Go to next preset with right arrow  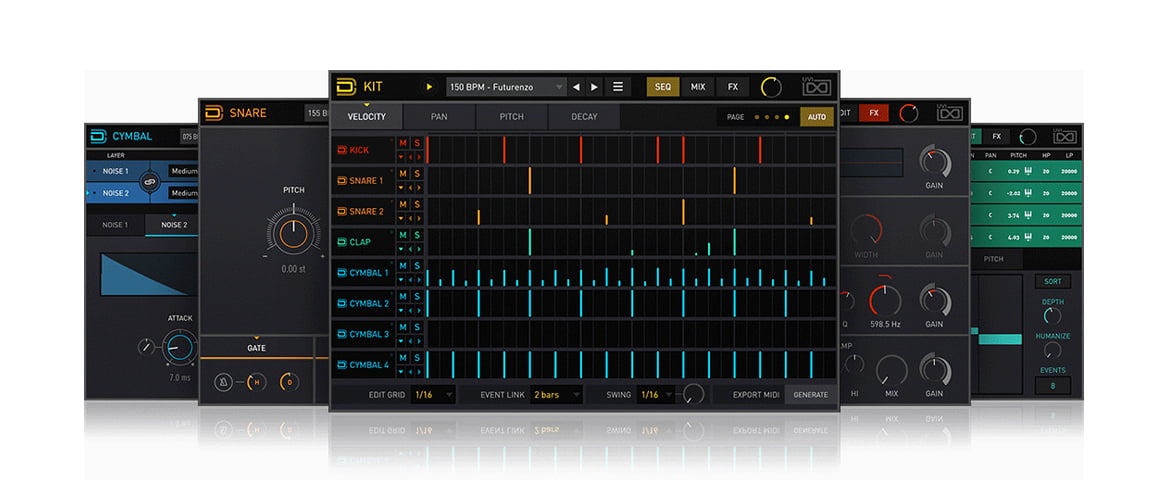coord(594,87)
